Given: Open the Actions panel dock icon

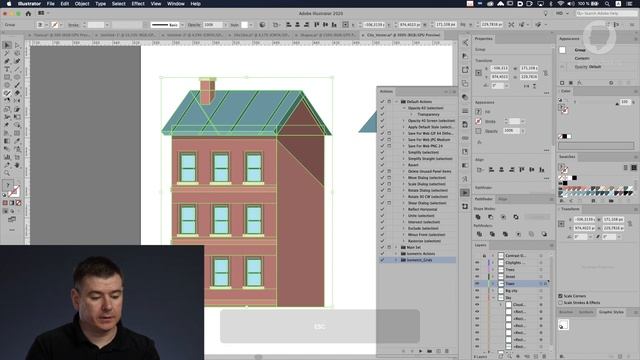Looking at the screenshot, I should pos(465,193).
